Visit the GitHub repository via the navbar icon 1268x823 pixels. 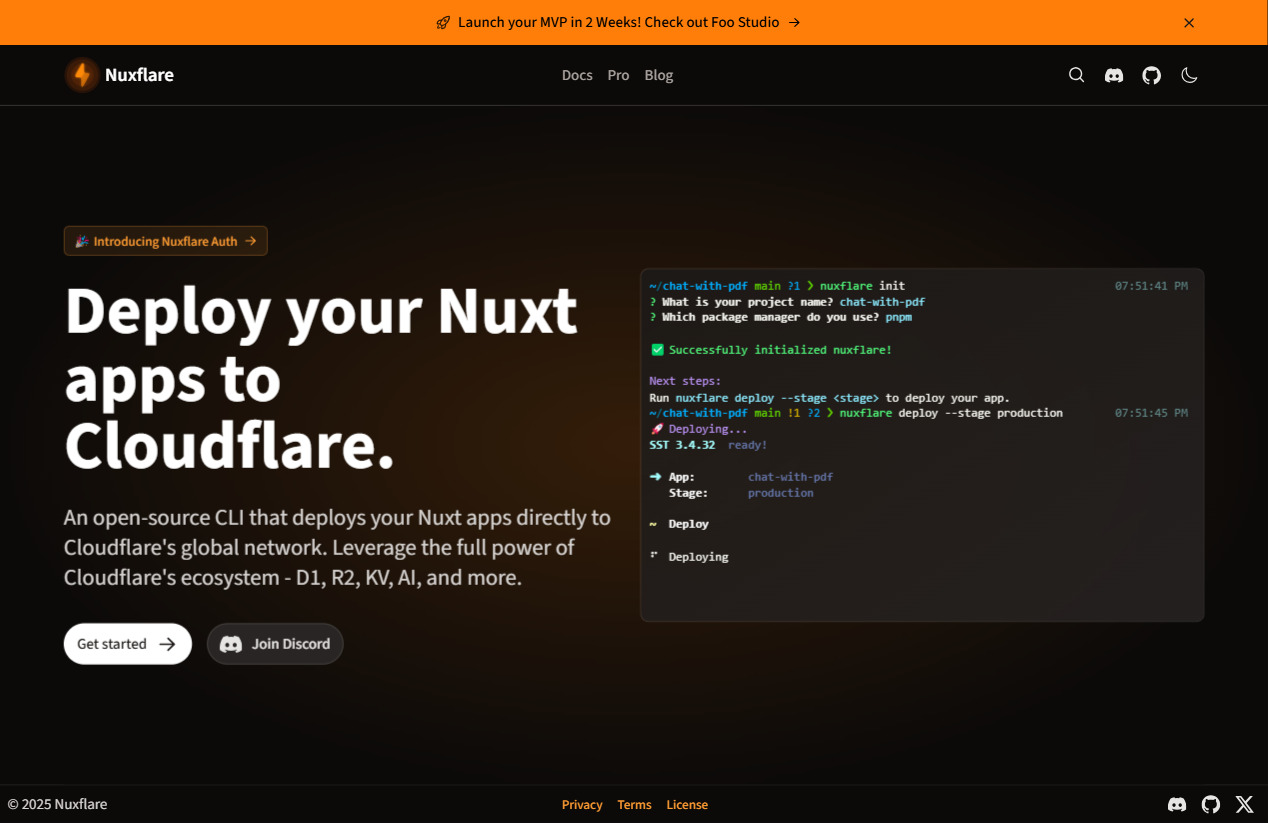click(1151, 75)
